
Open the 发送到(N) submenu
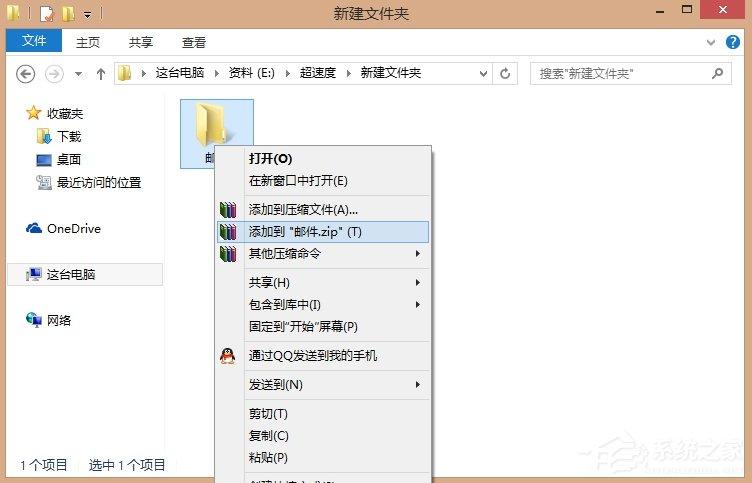[x=323, y=385]
